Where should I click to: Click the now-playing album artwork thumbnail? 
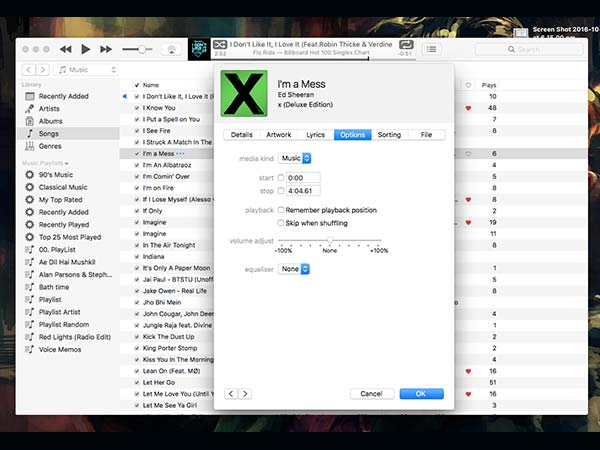pyautogui.click(x=199, y=49)
